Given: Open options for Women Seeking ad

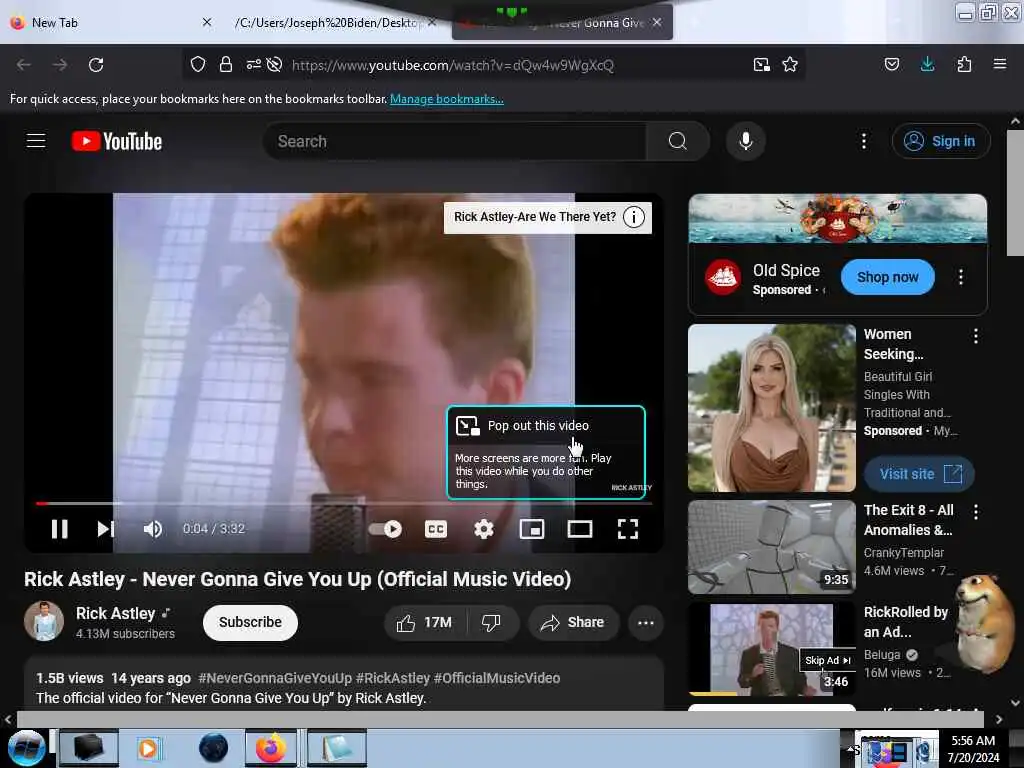Looking at the screenshot, I should [976, 336].
